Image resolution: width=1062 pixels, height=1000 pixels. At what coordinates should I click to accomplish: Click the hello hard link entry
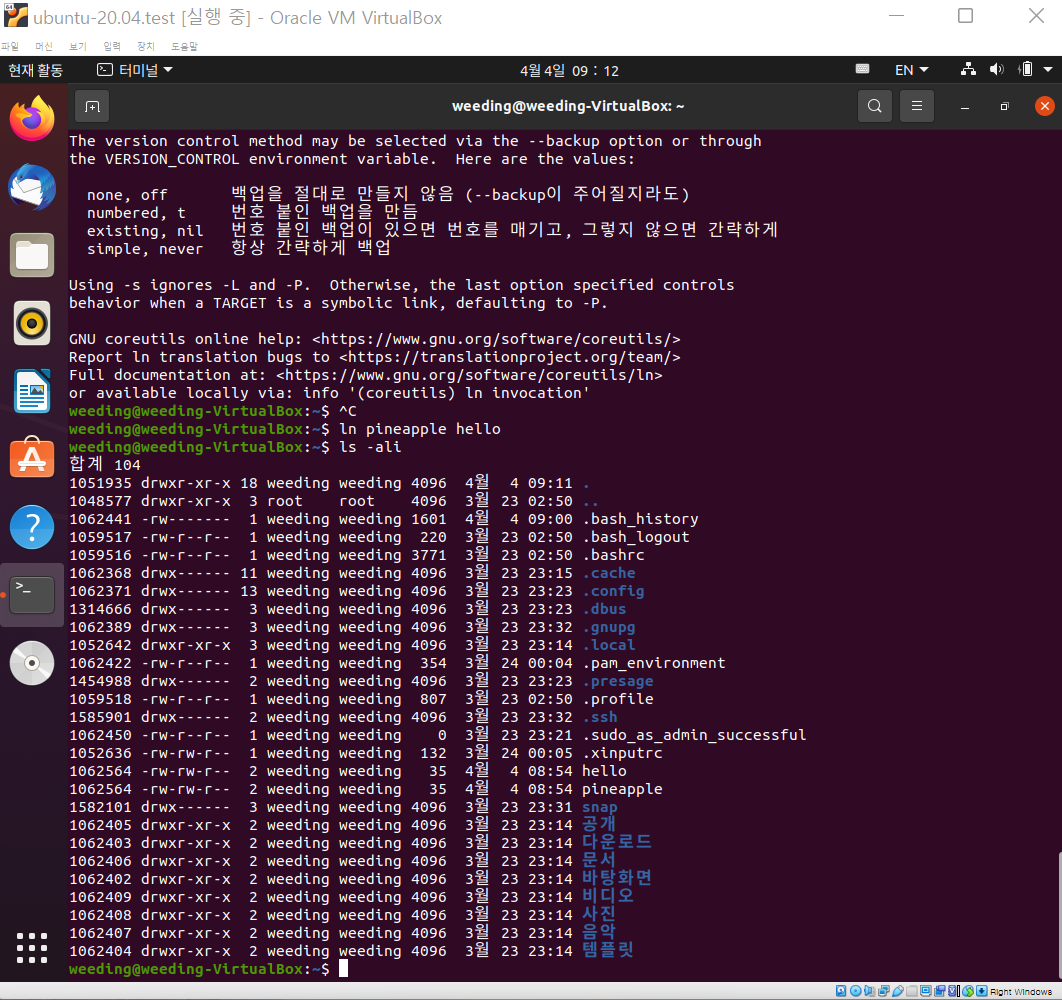coord(604,771)
